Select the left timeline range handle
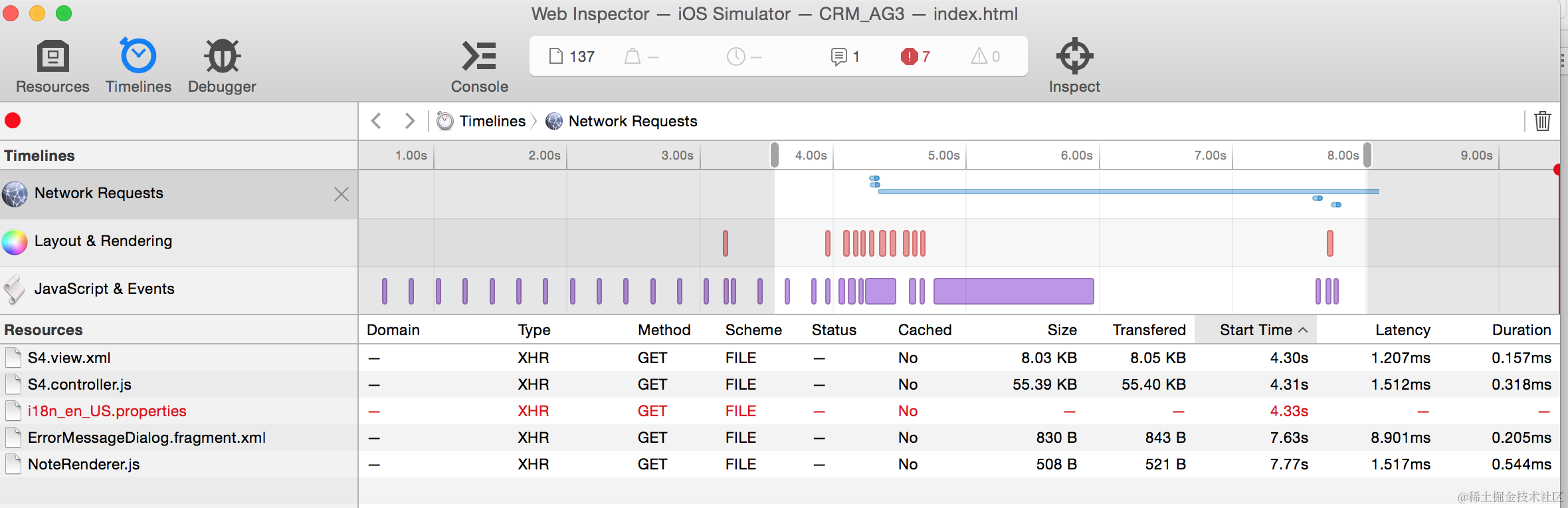 [x=775, y=155]
